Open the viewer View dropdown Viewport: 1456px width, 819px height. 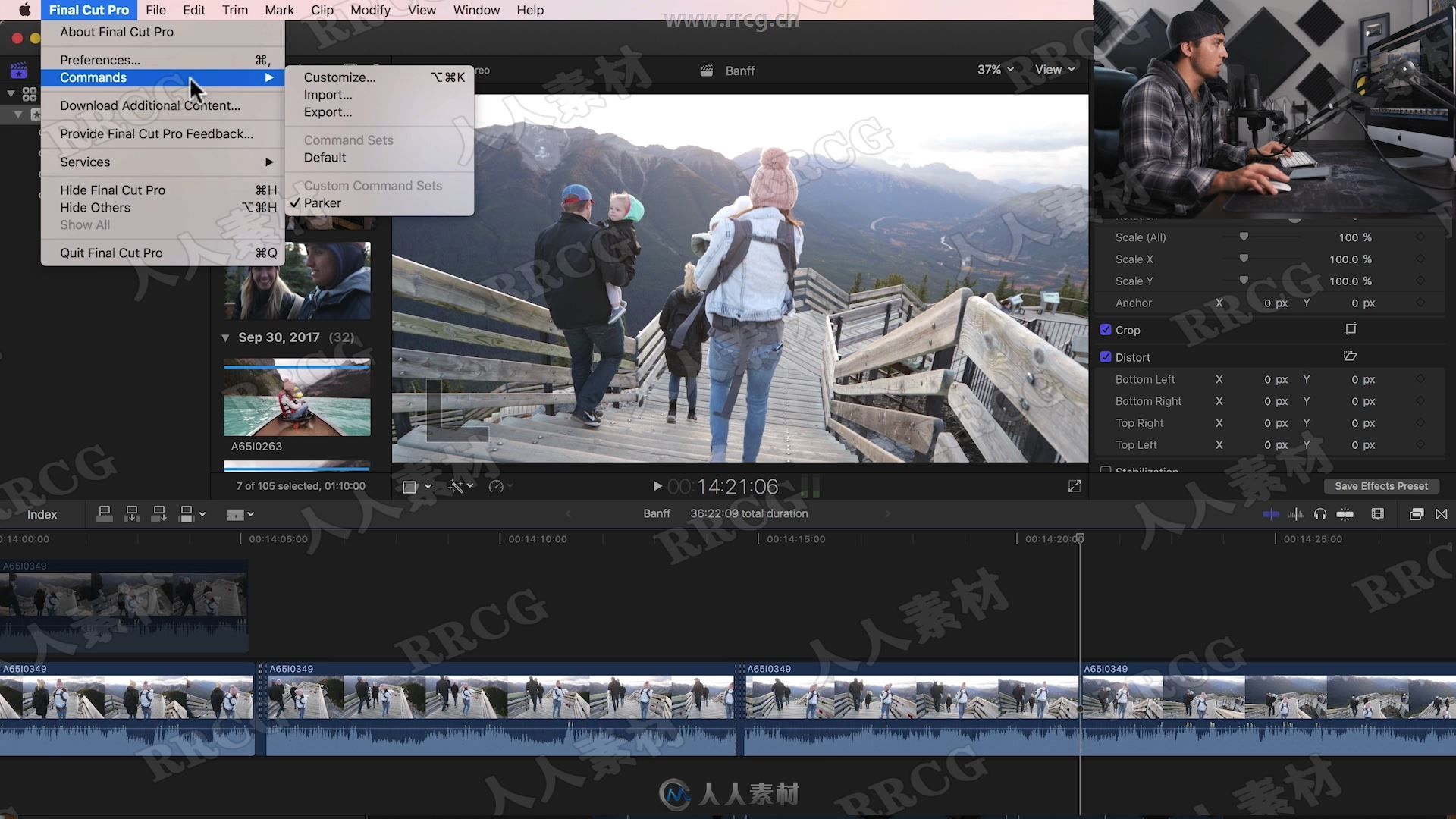point(1055,69)
